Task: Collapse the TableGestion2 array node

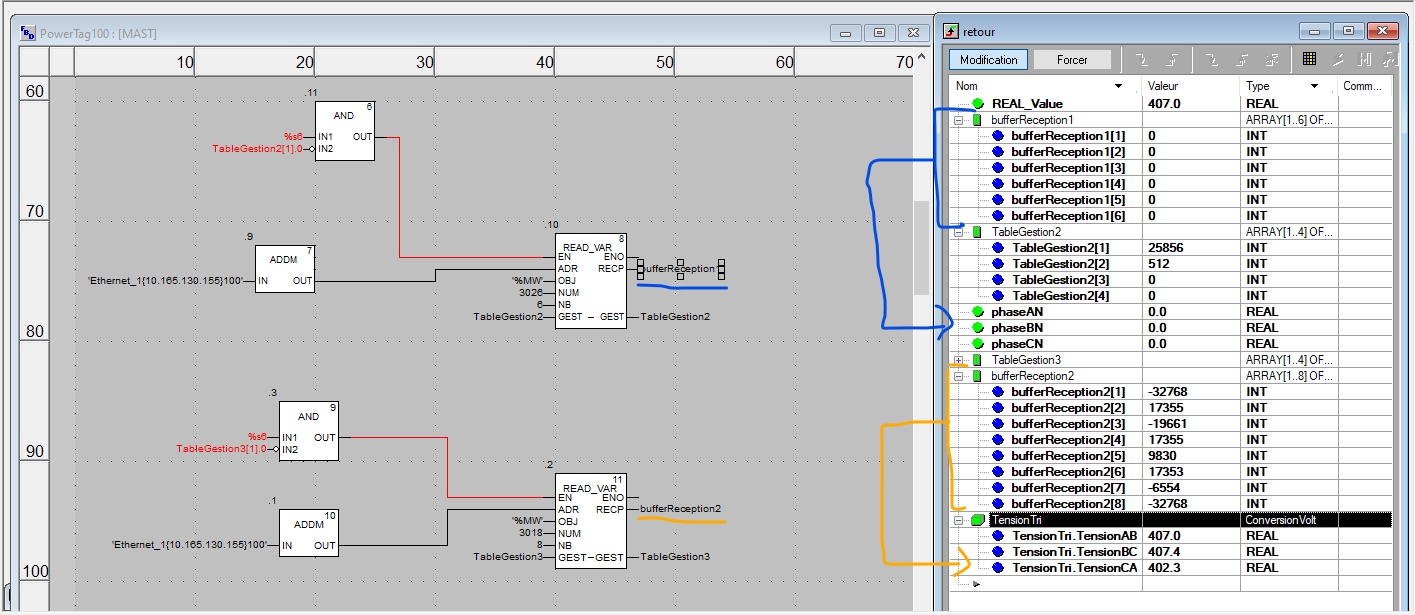Action: point(959,232)
